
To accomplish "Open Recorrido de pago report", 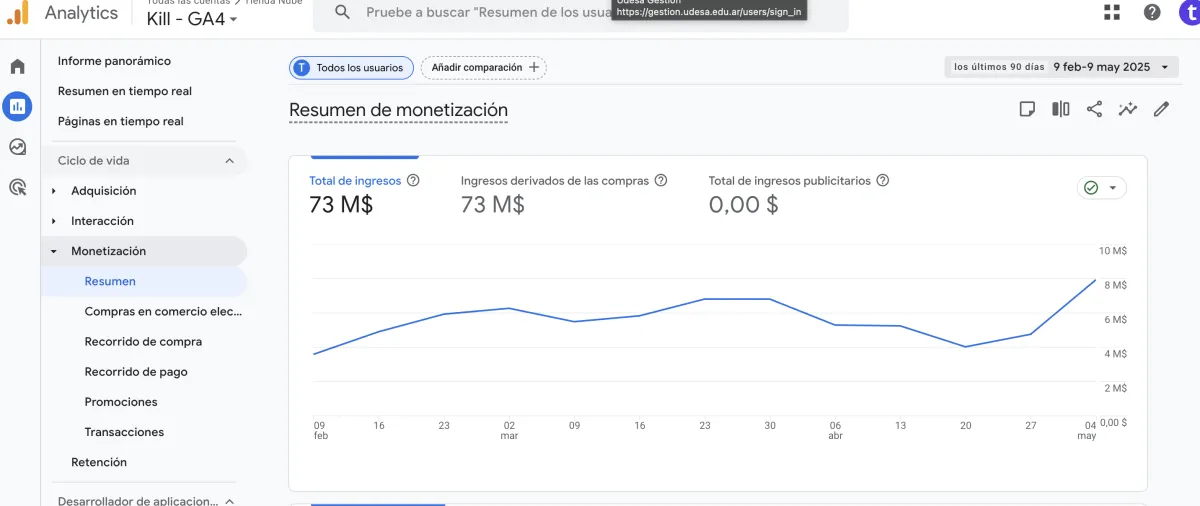I will pyautogui.click(x=136, y=371).
